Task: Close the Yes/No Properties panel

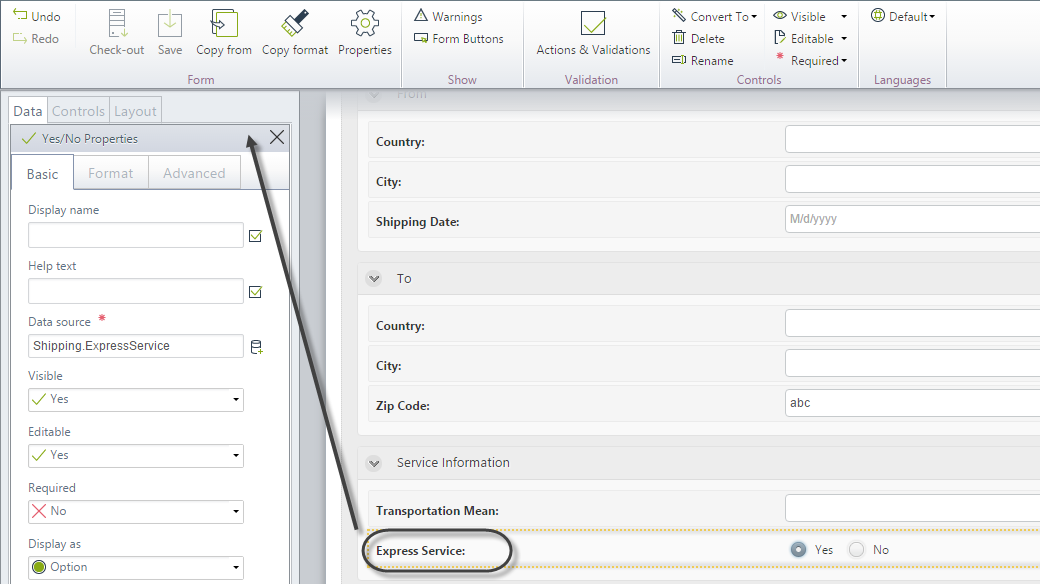Action: pos(277,137)
